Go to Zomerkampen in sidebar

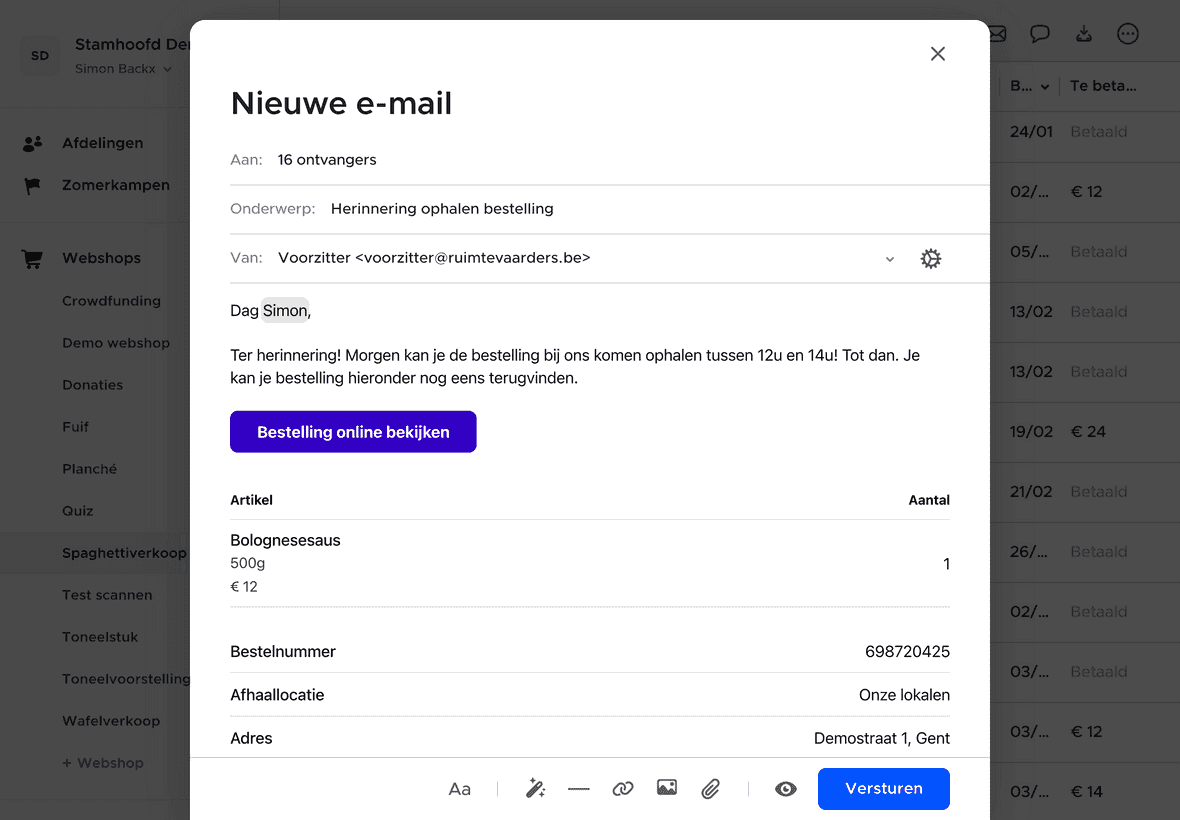pos(115,185)
